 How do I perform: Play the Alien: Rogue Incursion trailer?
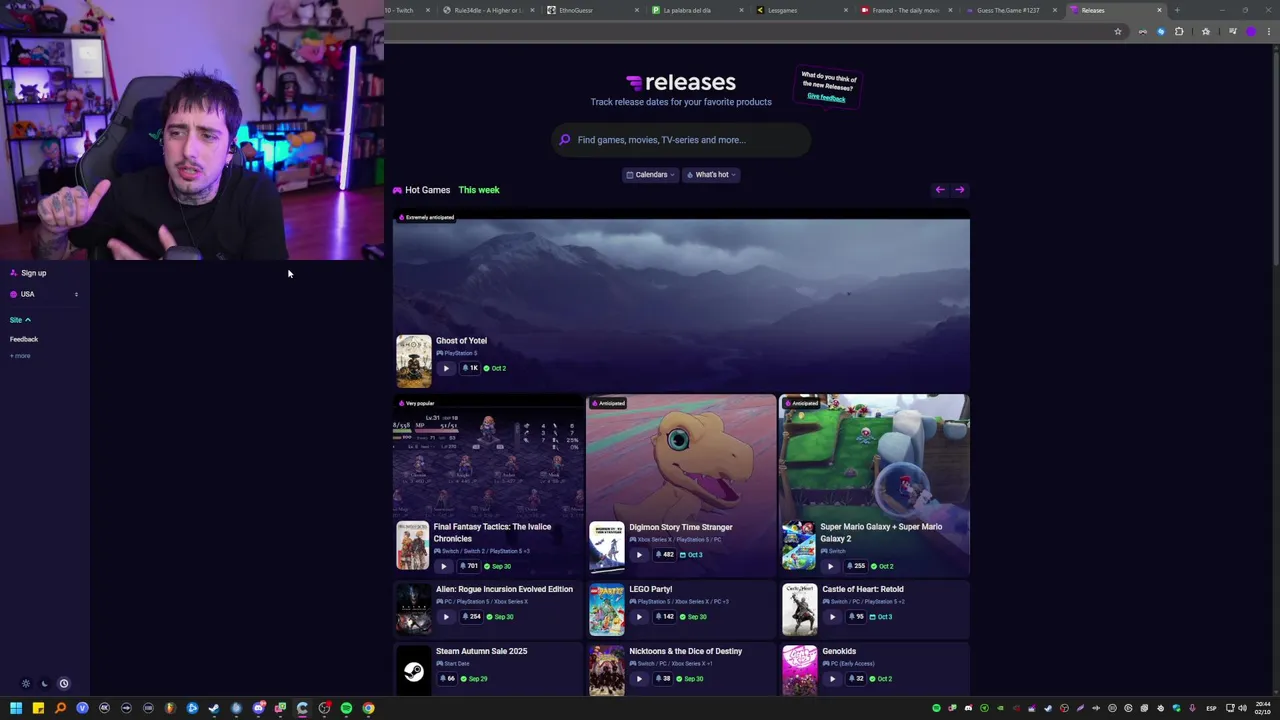(446, 617)
